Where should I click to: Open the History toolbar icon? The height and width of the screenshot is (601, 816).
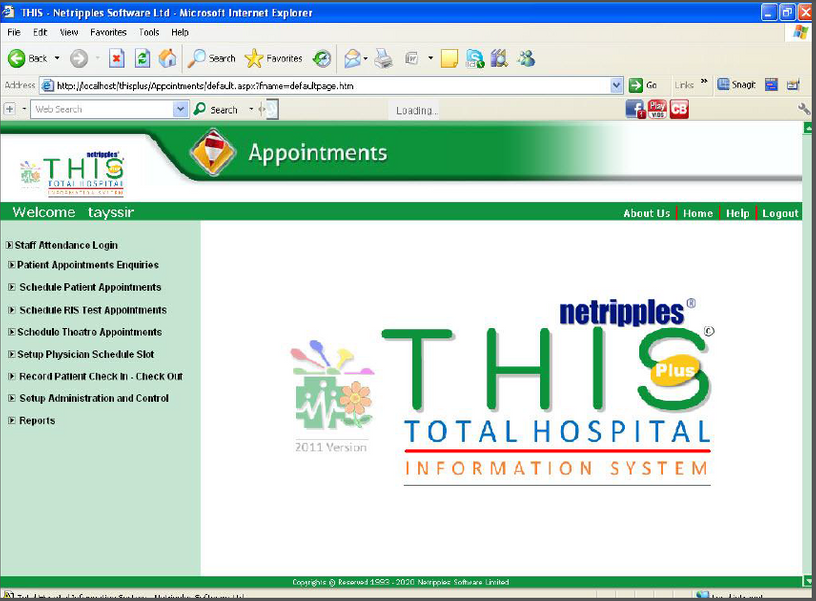[322, 58]
